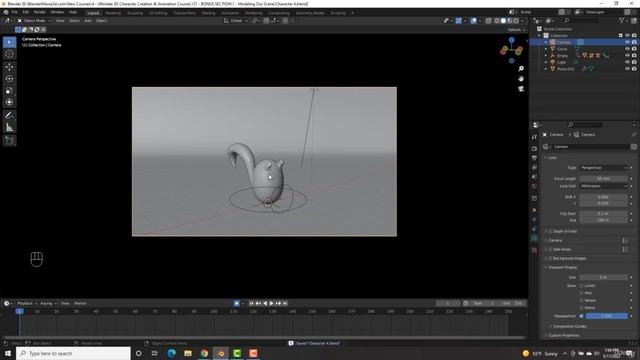640x360 pixels.
Task: Hide Plane.002 in outliner via eye icon
Action: (x=627, y=69)
